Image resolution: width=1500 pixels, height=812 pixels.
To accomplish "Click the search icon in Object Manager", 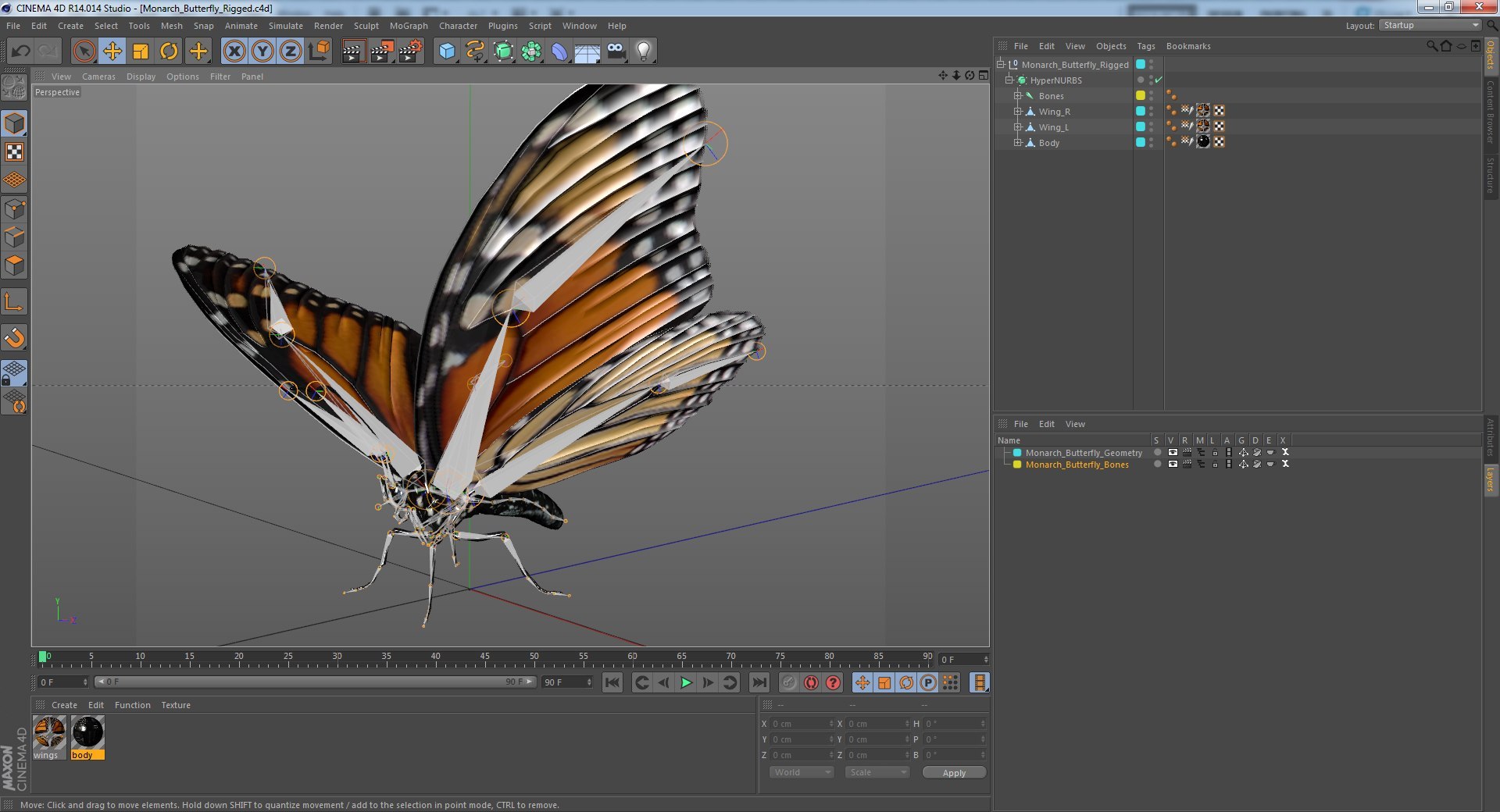I will 1431,46.
